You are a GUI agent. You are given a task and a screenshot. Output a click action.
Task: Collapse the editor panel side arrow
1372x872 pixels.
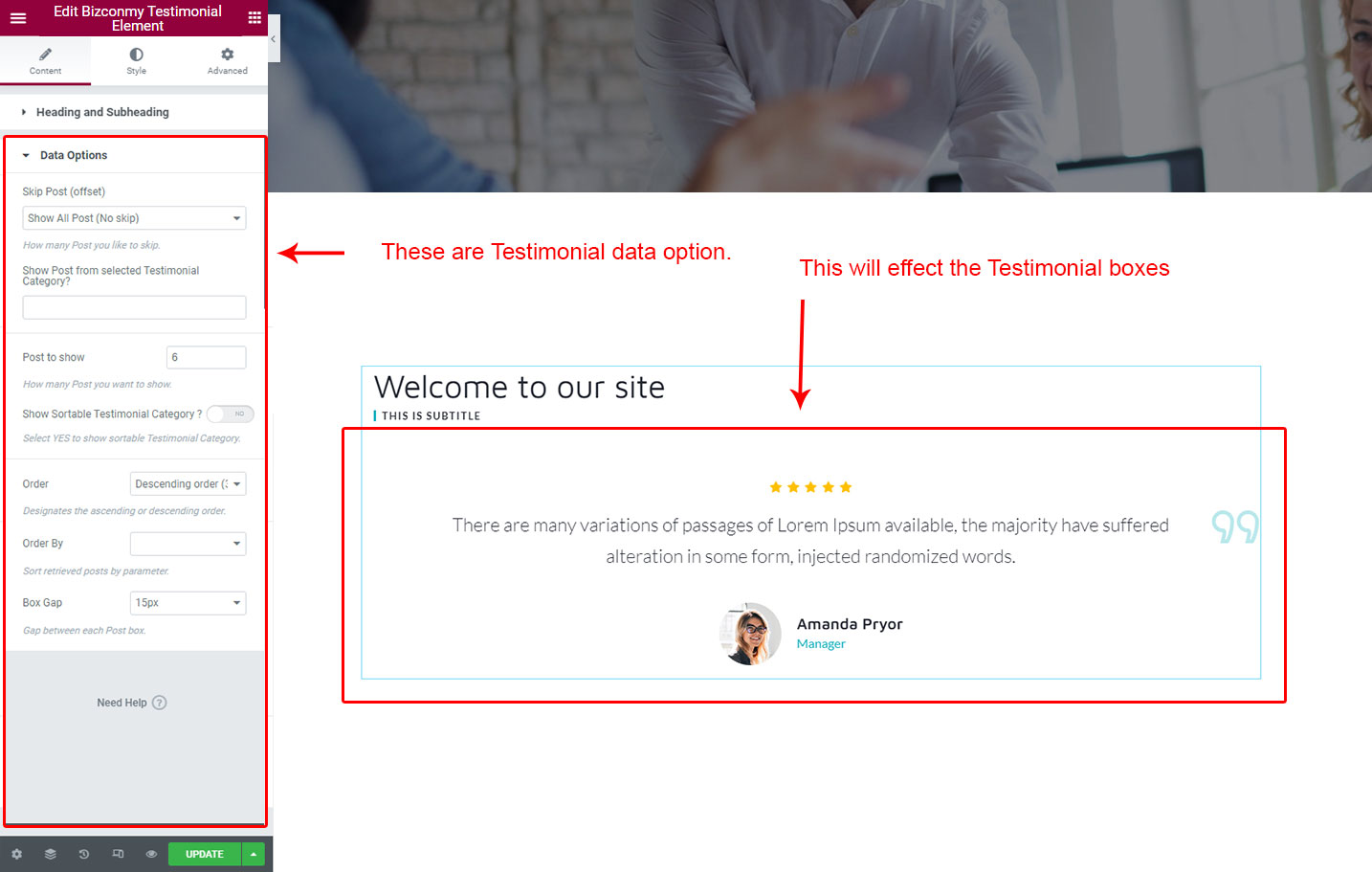[x=274, y=39]
